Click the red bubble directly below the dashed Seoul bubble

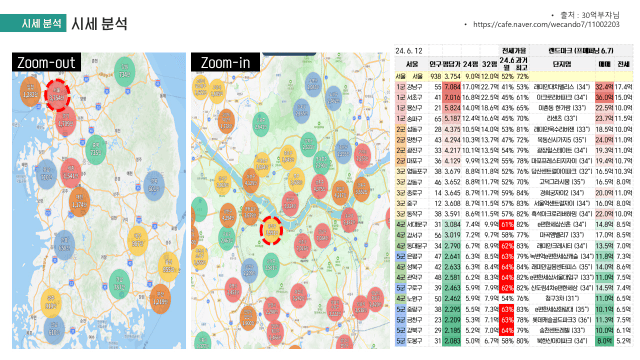[x=65, y=121]
